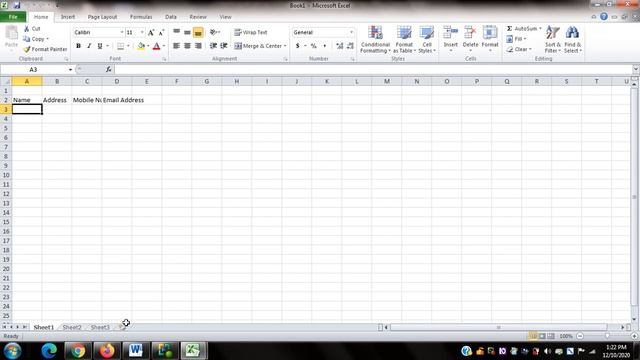The image size is (640, 360).
Task: Expand Merge & Center dropdown arrow
Action: point(285,46)
